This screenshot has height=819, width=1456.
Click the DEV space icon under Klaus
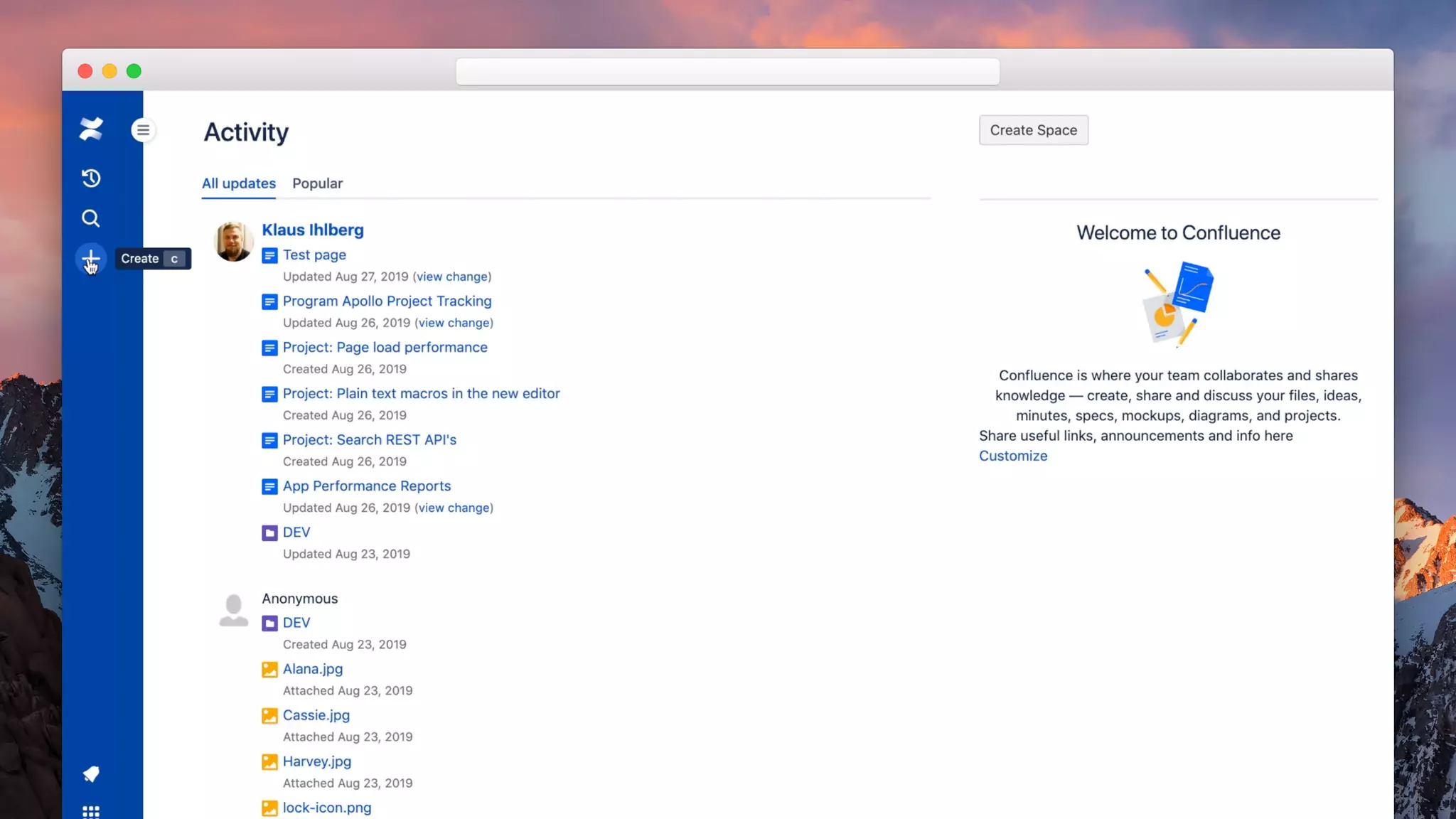(269, 533)
